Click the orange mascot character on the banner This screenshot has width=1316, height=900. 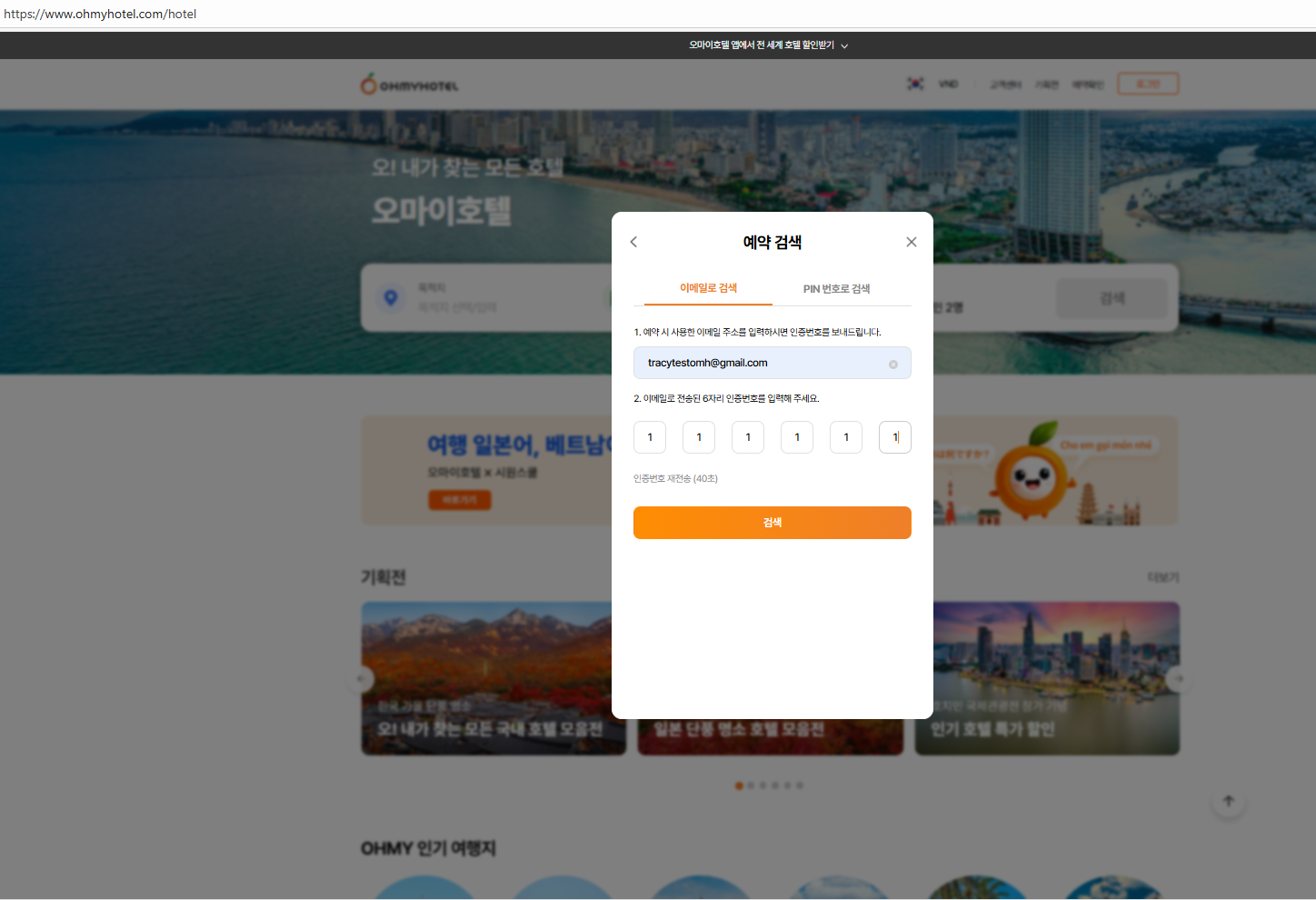tap(1033, 471)
